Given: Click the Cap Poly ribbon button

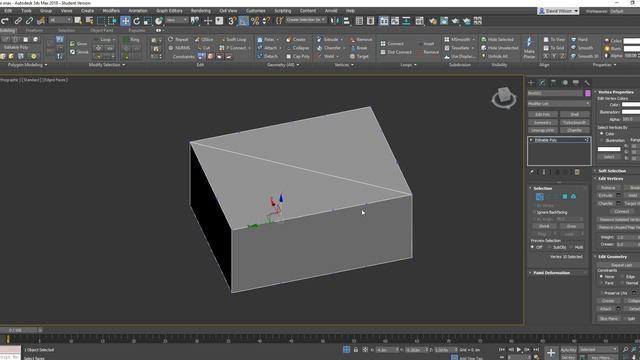Looking at the screenshot, I should (298, 56).
